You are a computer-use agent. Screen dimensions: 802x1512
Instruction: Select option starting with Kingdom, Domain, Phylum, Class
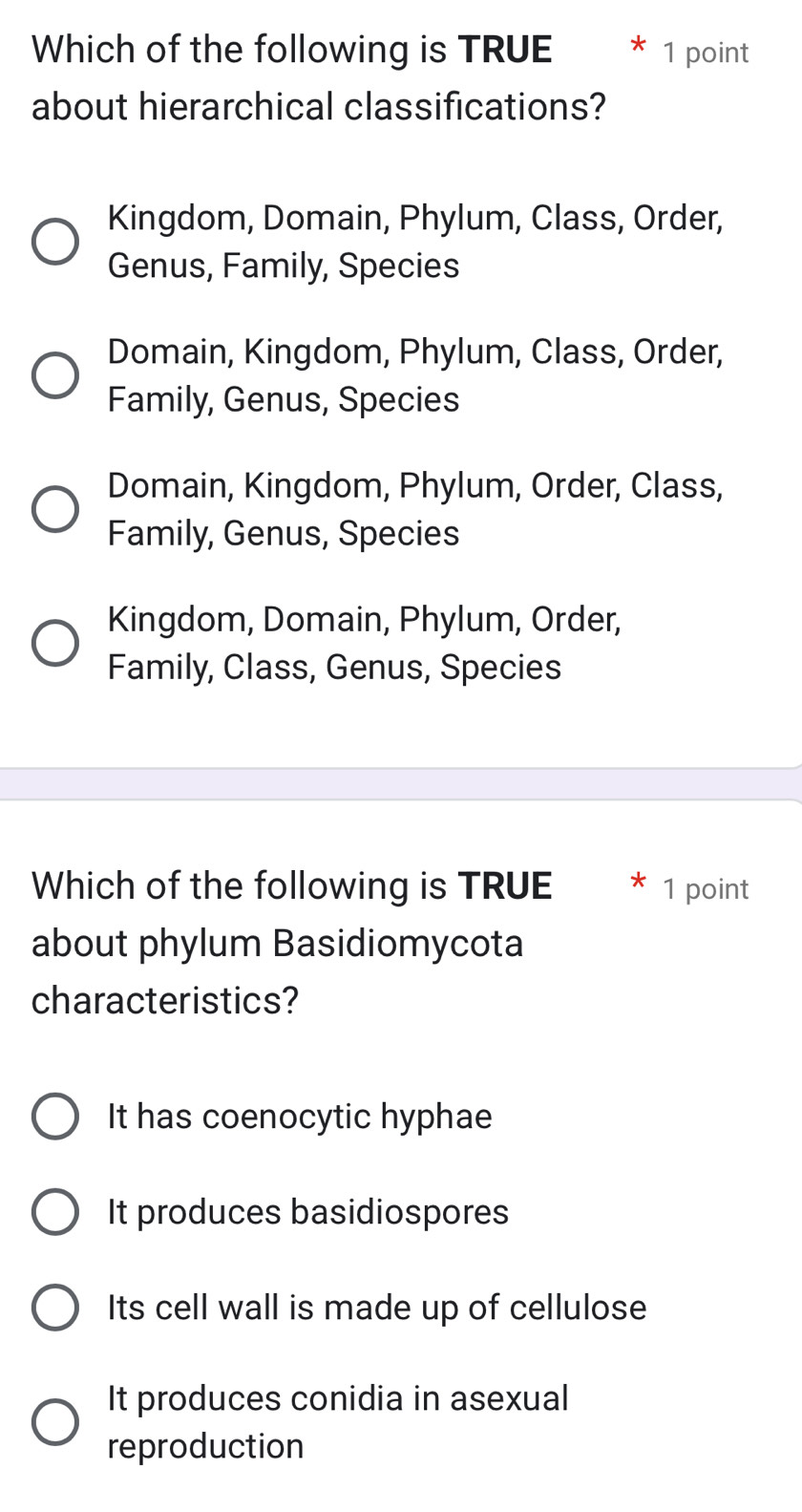pos(415,241)
